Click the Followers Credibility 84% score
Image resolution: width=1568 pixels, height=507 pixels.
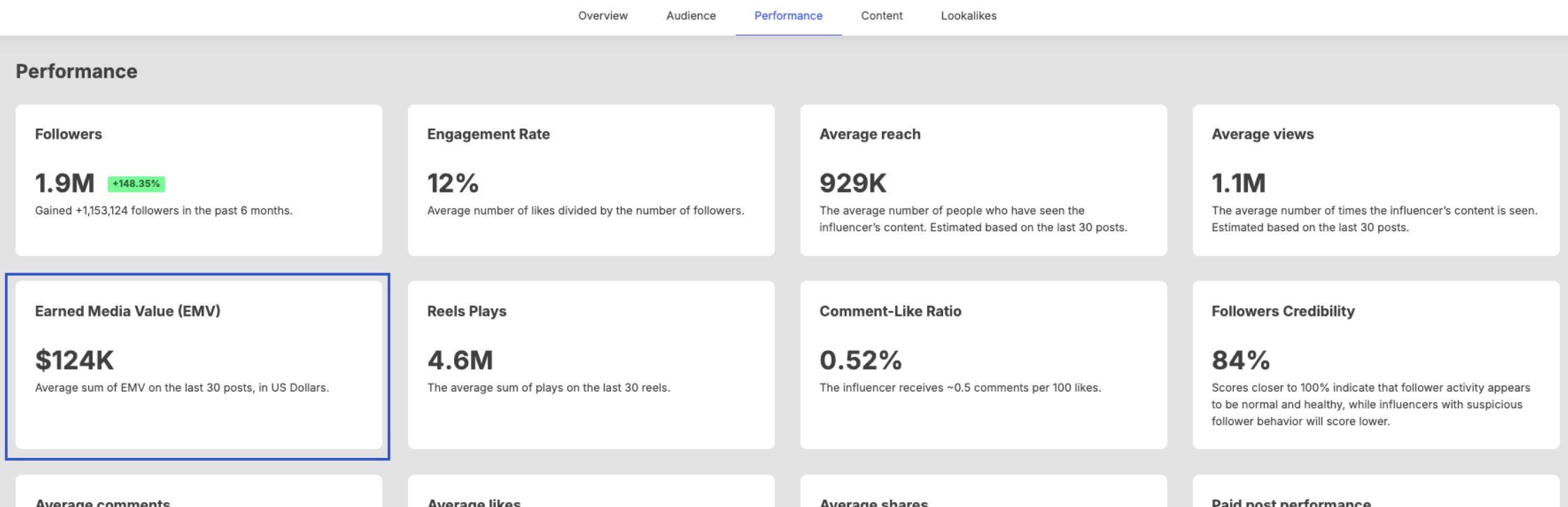tap(1240, 361)
